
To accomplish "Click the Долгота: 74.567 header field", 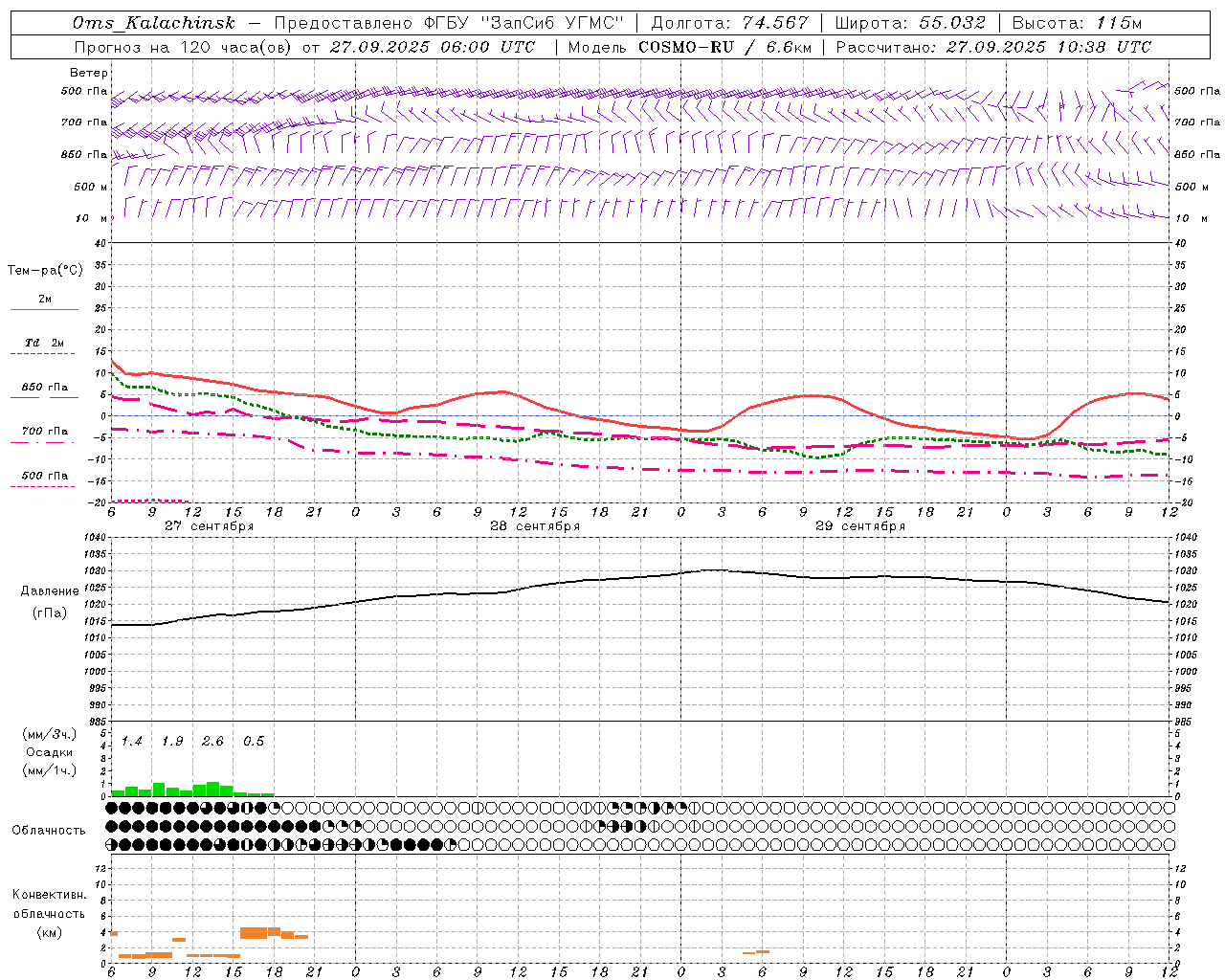I will (729, 23).
